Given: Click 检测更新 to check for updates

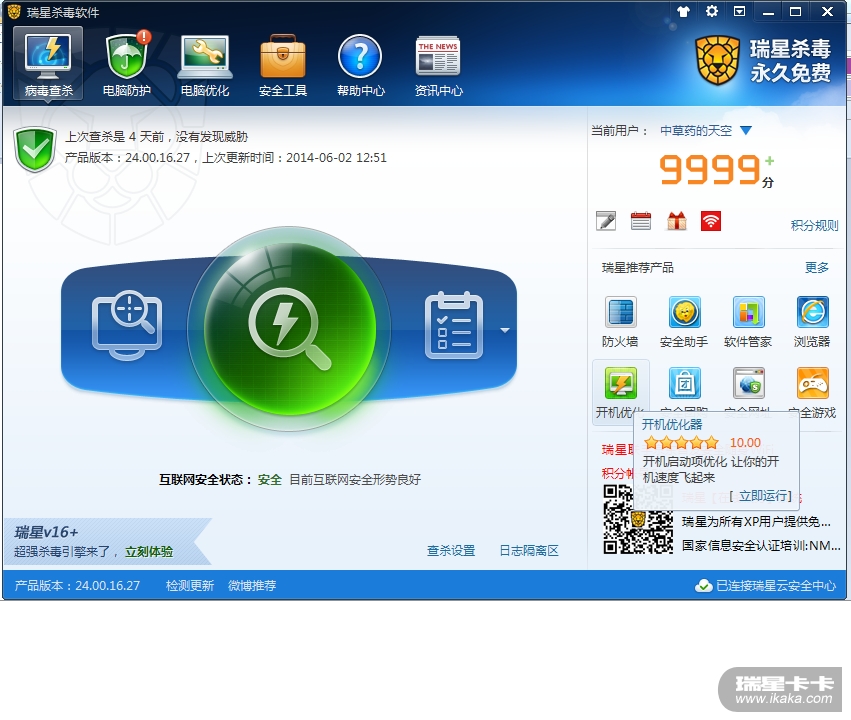Looking at the screenshot, I should click(x=190, y=585).
